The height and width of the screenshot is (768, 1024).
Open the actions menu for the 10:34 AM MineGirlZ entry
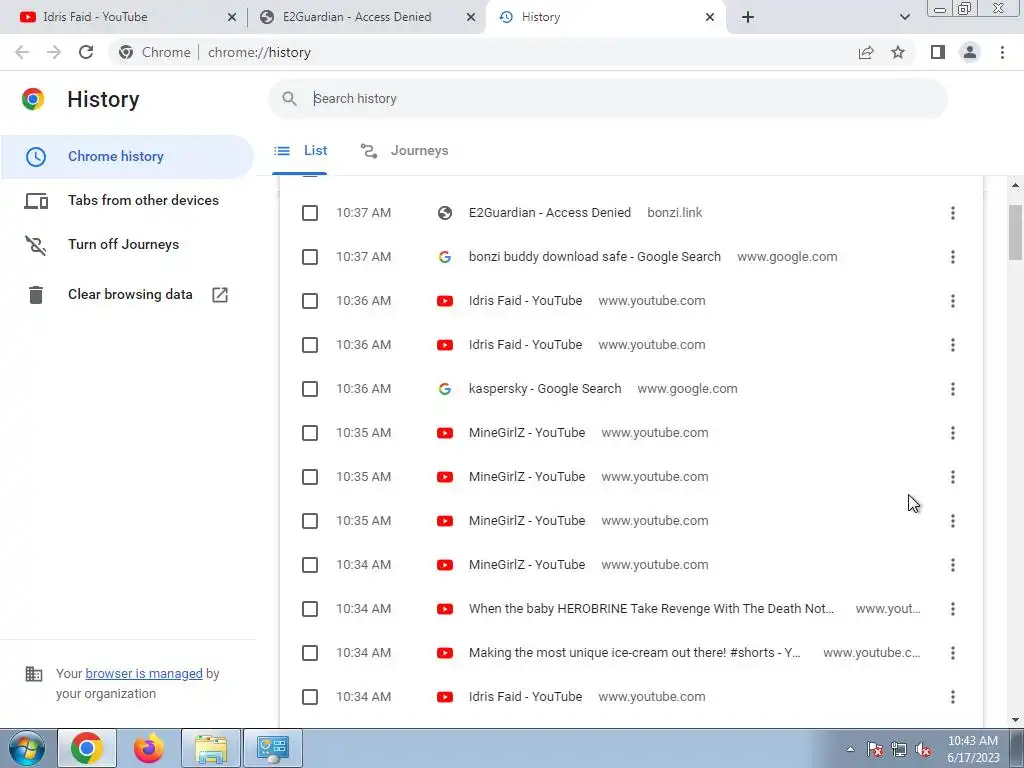pyautogui.click(x=953, y=565)
